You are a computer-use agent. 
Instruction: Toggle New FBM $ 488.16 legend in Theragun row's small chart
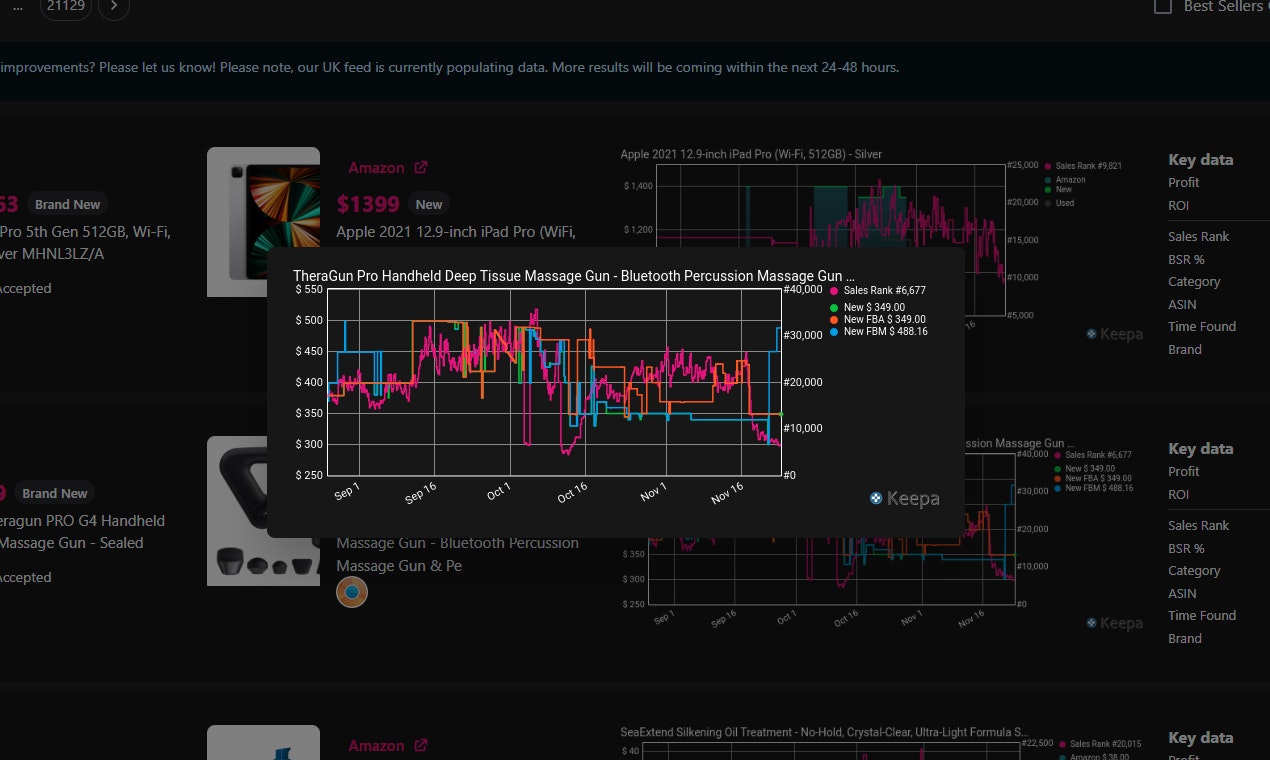click(x=1093, y=488)
